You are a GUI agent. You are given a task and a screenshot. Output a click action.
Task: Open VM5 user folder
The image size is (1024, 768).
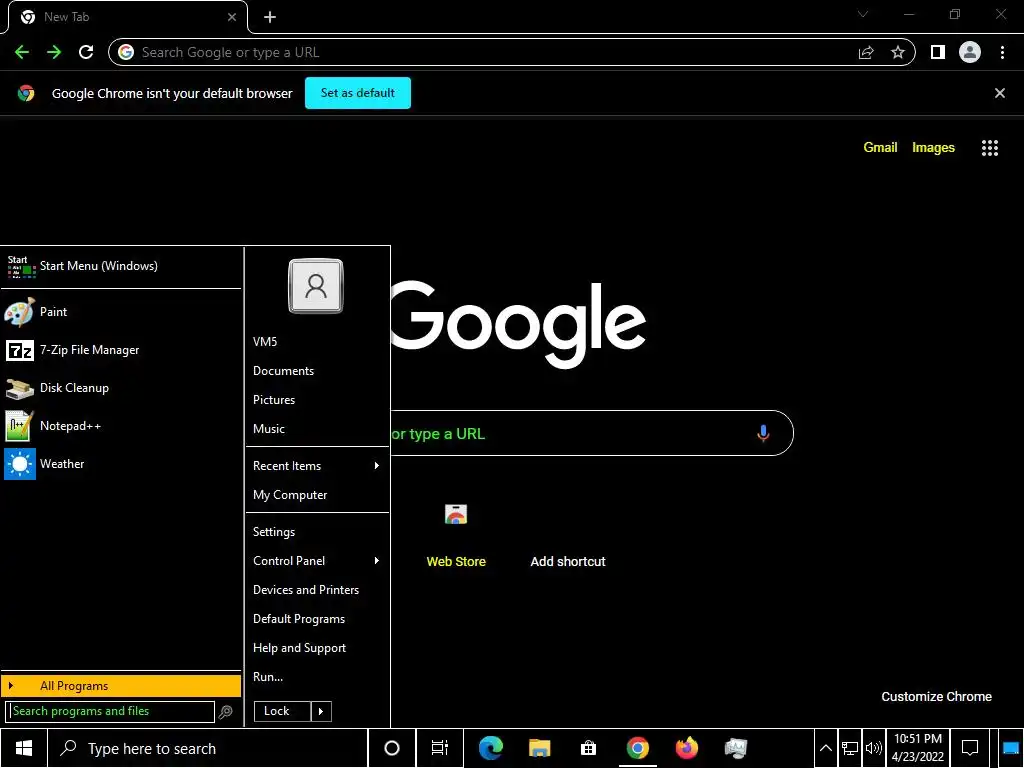click(x=317, y=342)
